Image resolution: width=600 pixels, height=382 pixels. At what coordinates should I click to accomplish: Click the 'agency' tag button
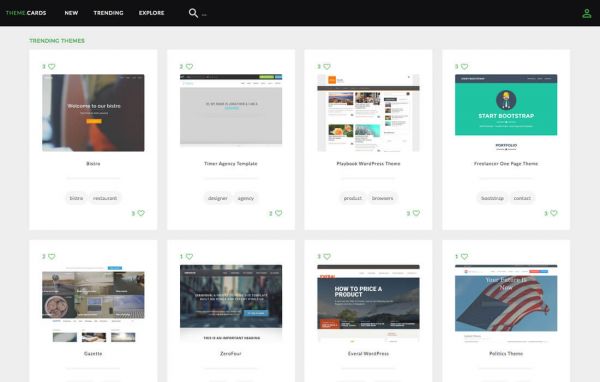[246, 198]
